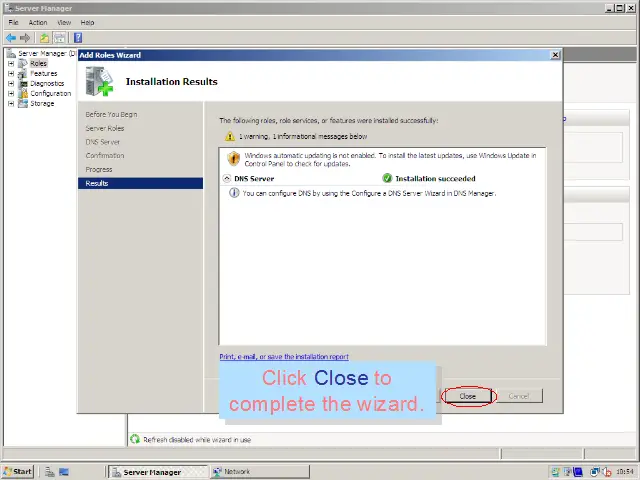The image size is (640, 480).
Task: Click the system tray clock
Action: pyautogui.click(x=625, y=472)
